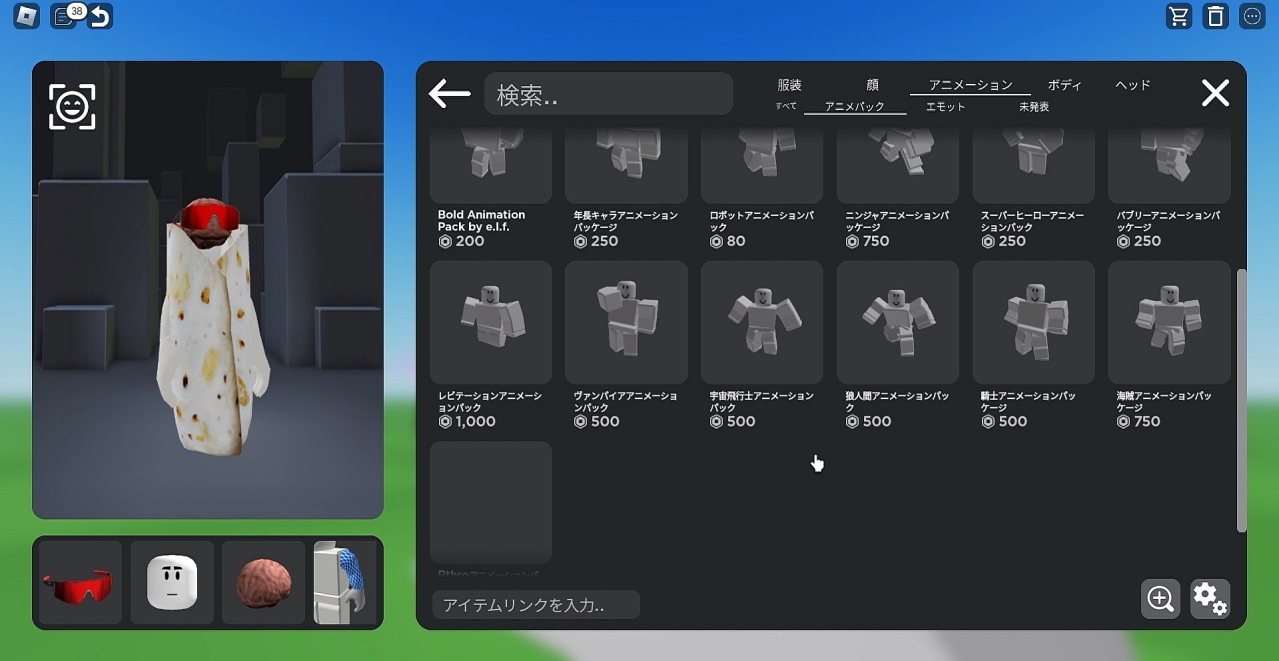Select the brain accessory item

(x=264, y=583)
